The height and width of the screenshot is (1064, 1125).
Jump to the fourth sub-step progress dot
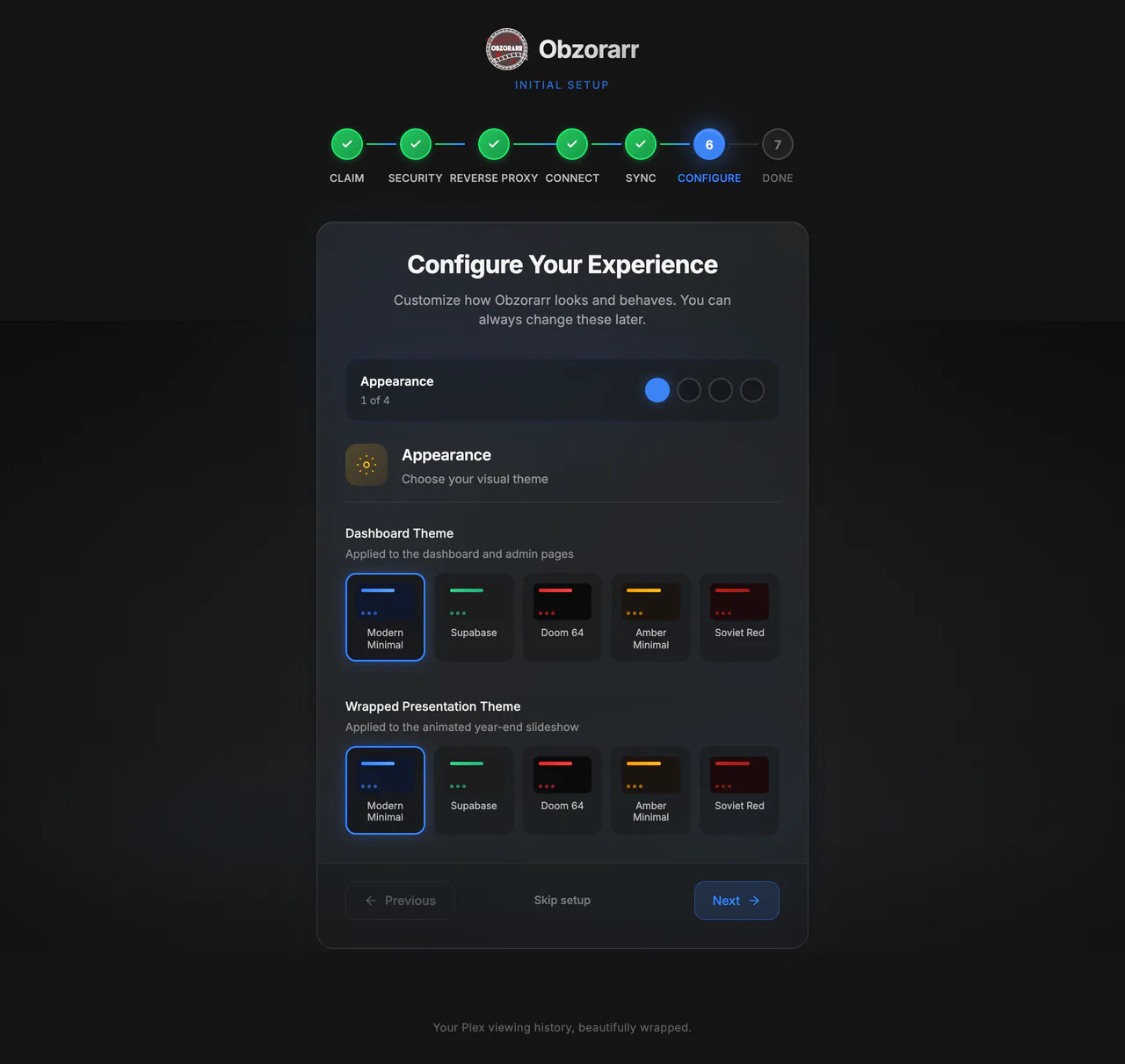(752, 390)
